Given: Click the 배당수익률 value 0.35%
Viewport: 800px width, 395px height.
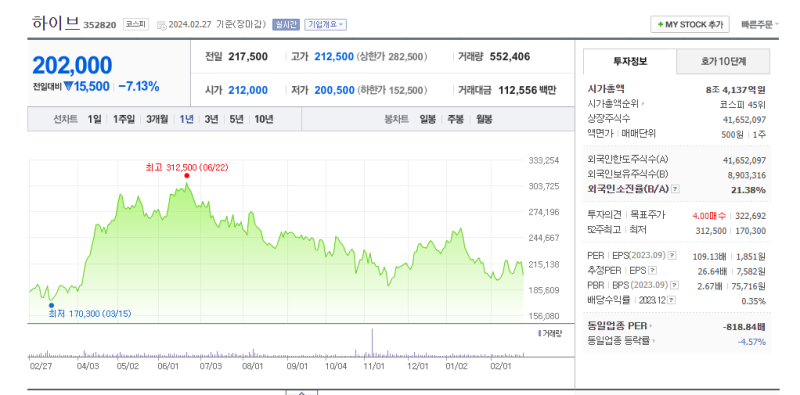Looking at the screenshot, I should tap(754, 301).
